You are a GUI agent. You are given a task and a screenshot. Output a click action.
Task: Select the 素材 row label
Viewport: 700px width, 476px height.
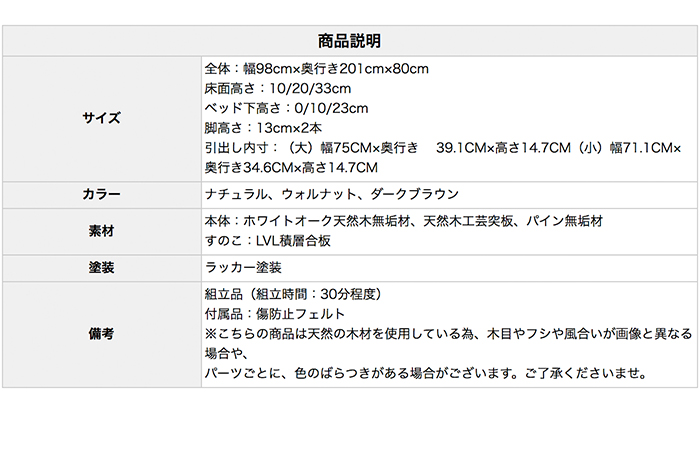[100, 231]
